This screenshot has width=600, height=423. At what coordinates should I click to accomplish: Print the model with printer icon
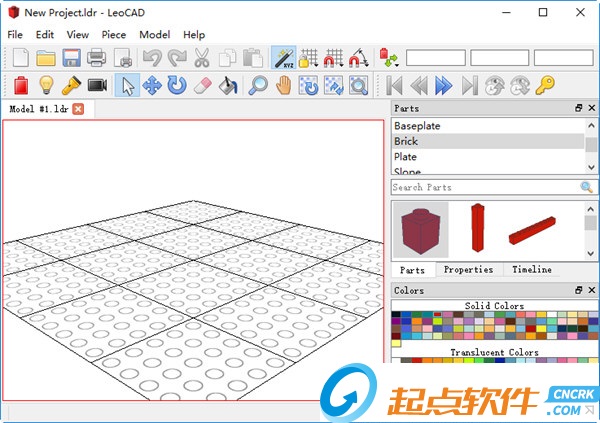[x=96, y=58]
